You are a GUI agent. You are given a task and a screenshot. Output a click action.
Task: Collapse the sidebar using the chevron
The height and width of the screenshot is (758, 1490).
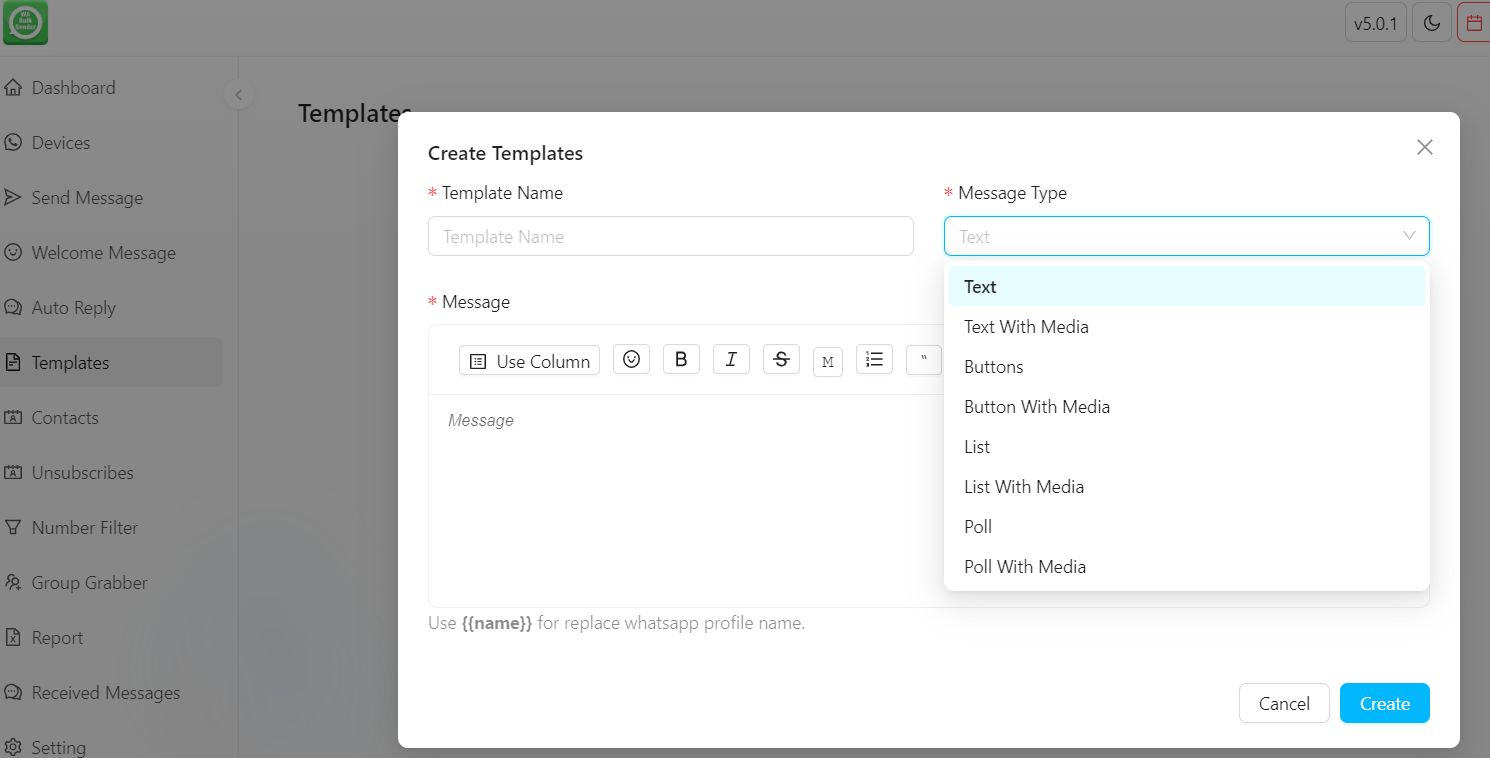(238, 95)
